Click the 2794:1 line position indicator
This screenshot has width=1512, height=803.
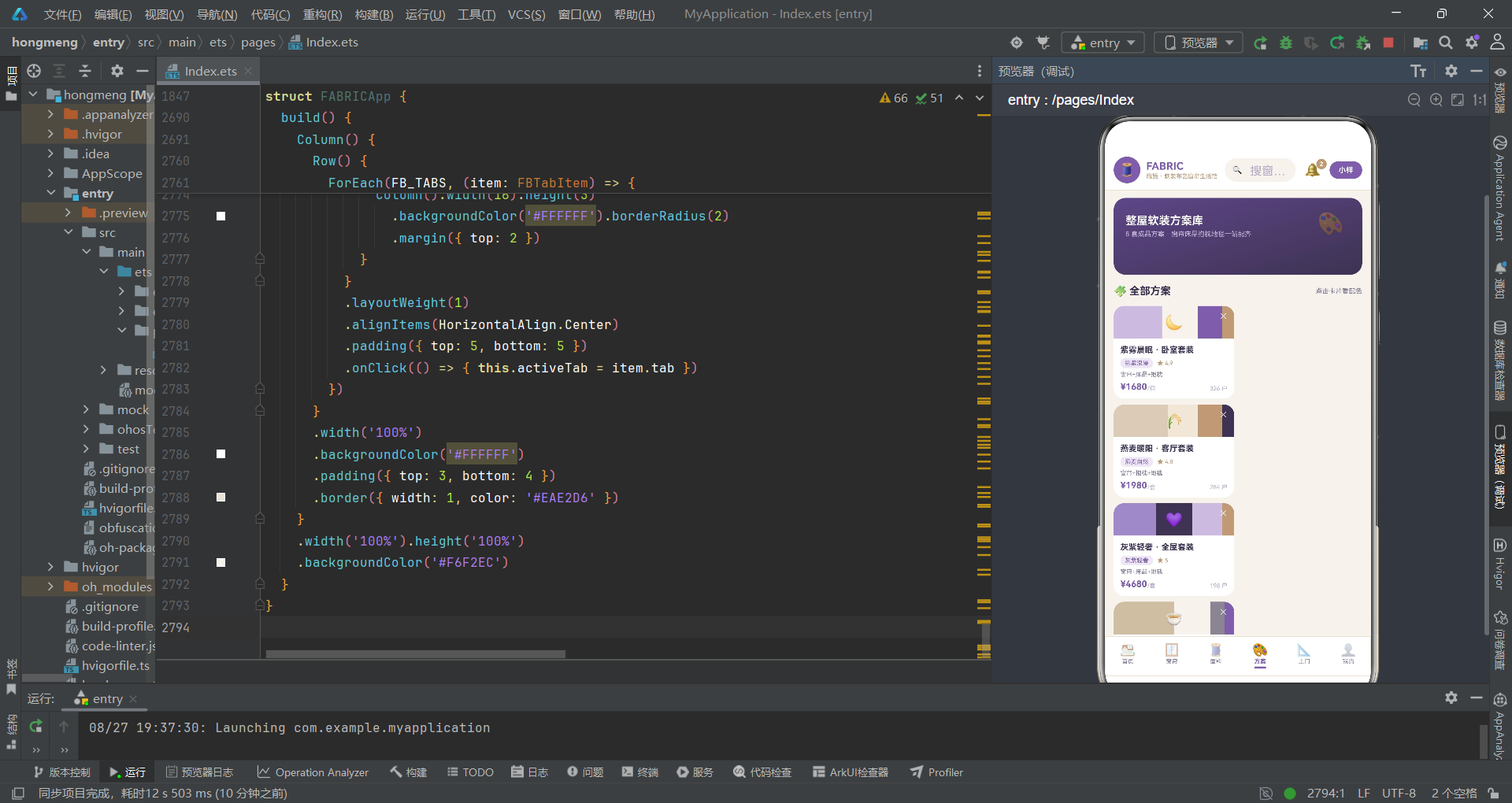click(1325, 793)
